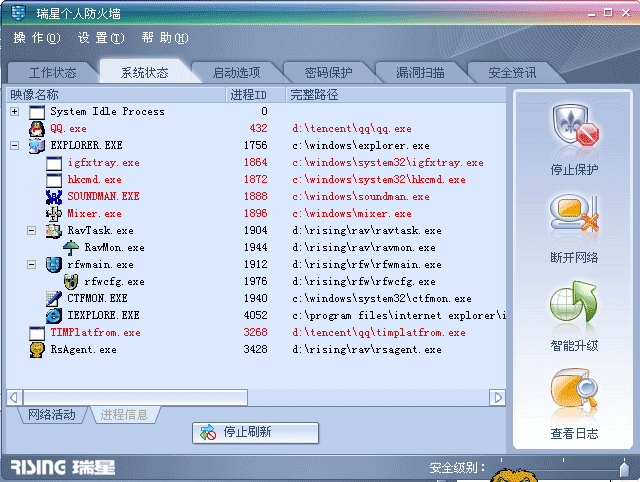Switch to the 网络活动 bottom tab
This screenshot has width=640, height=482.
tap(52, 415)
